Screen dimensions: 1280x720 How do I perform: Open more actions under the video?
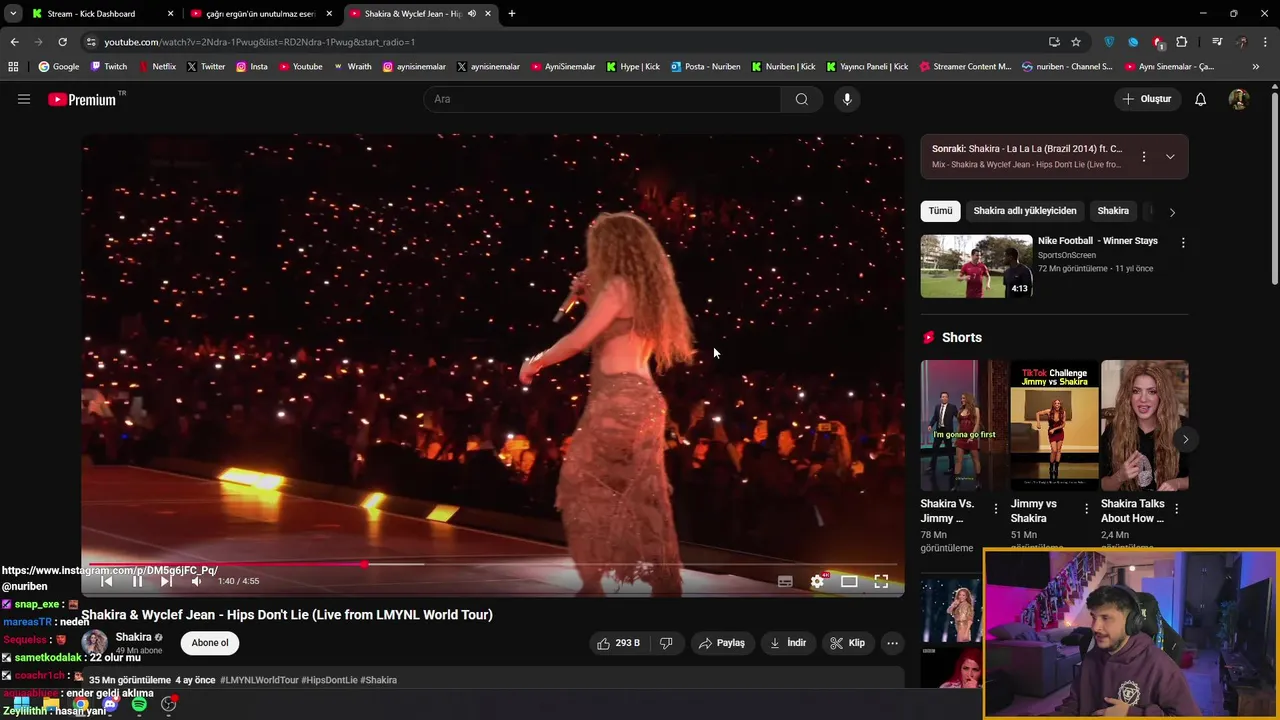[x=892, y=643]
